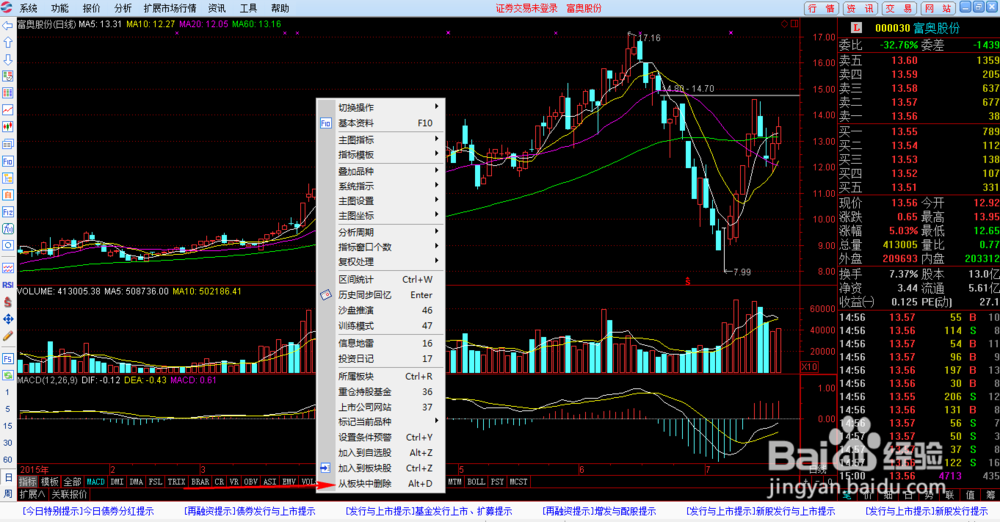Switch to weekly period 周 button
The height and width of the screenshot is (522, 1000).
[x=8, y=494]
